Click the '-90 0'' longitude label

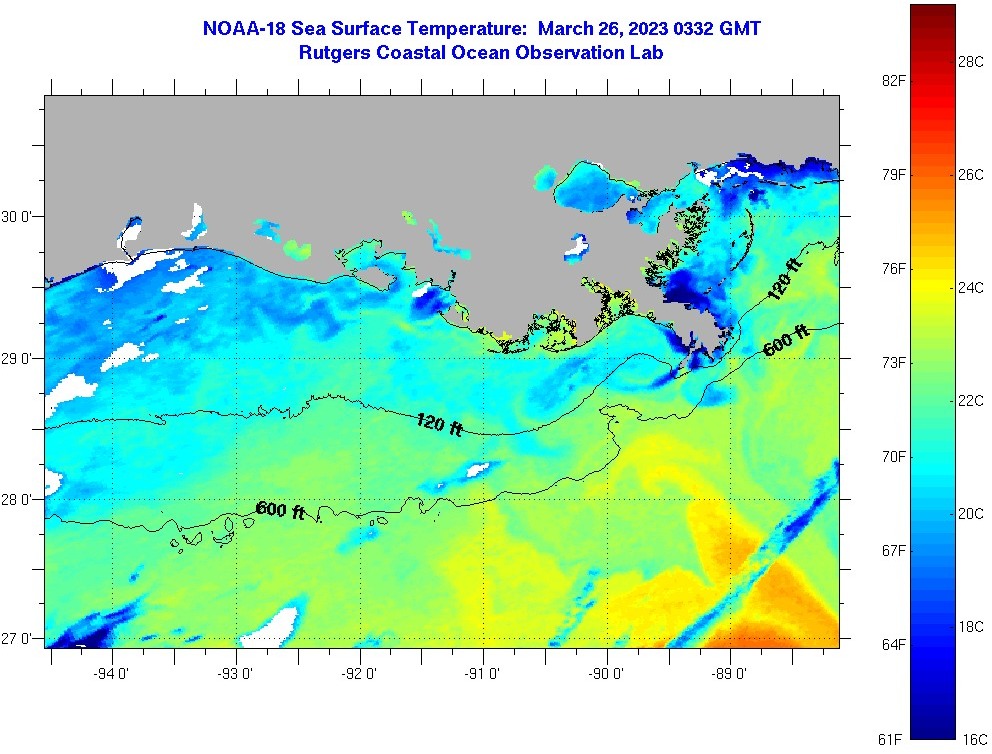[x=606, y=674]
